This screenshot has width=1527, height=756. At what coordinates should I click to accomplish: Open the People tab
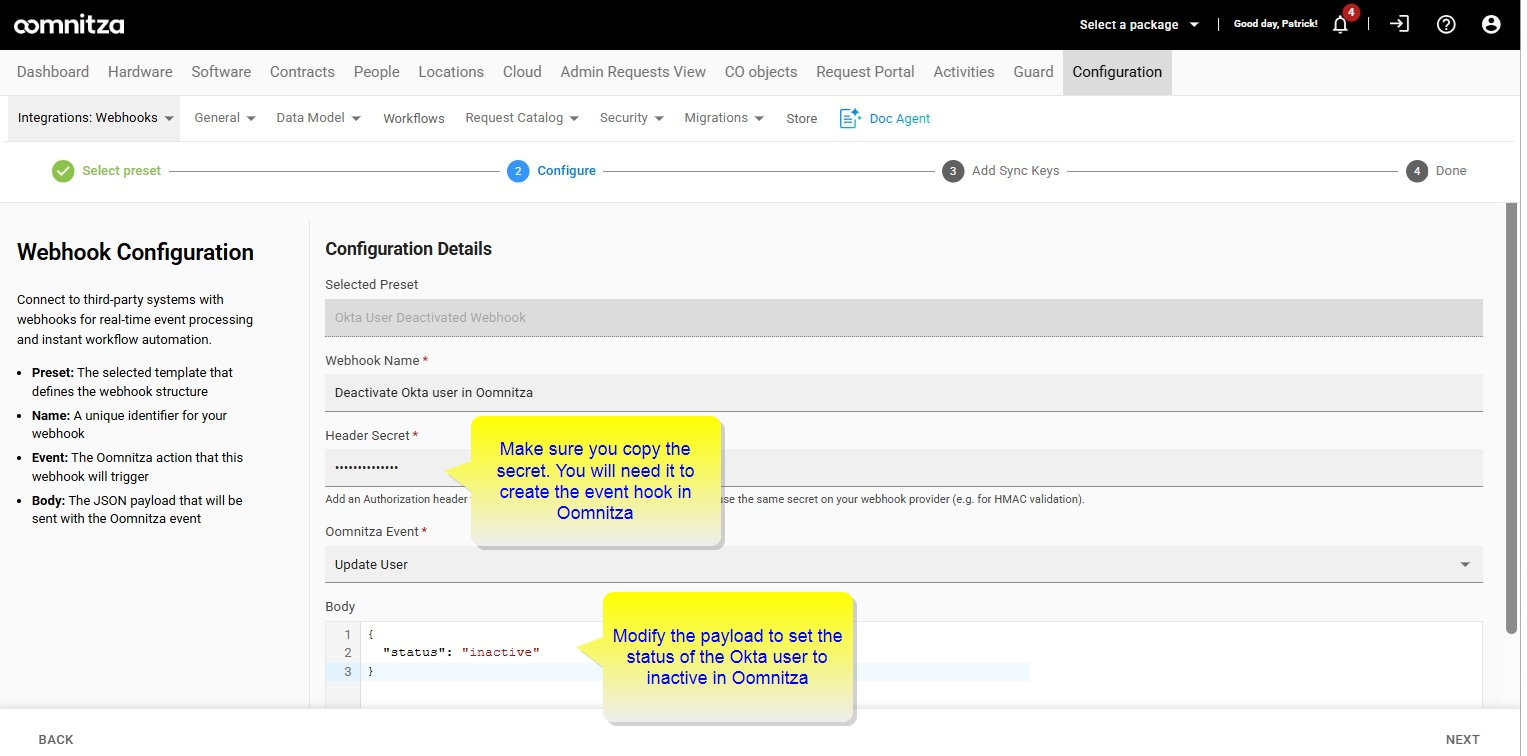(376, 72)
